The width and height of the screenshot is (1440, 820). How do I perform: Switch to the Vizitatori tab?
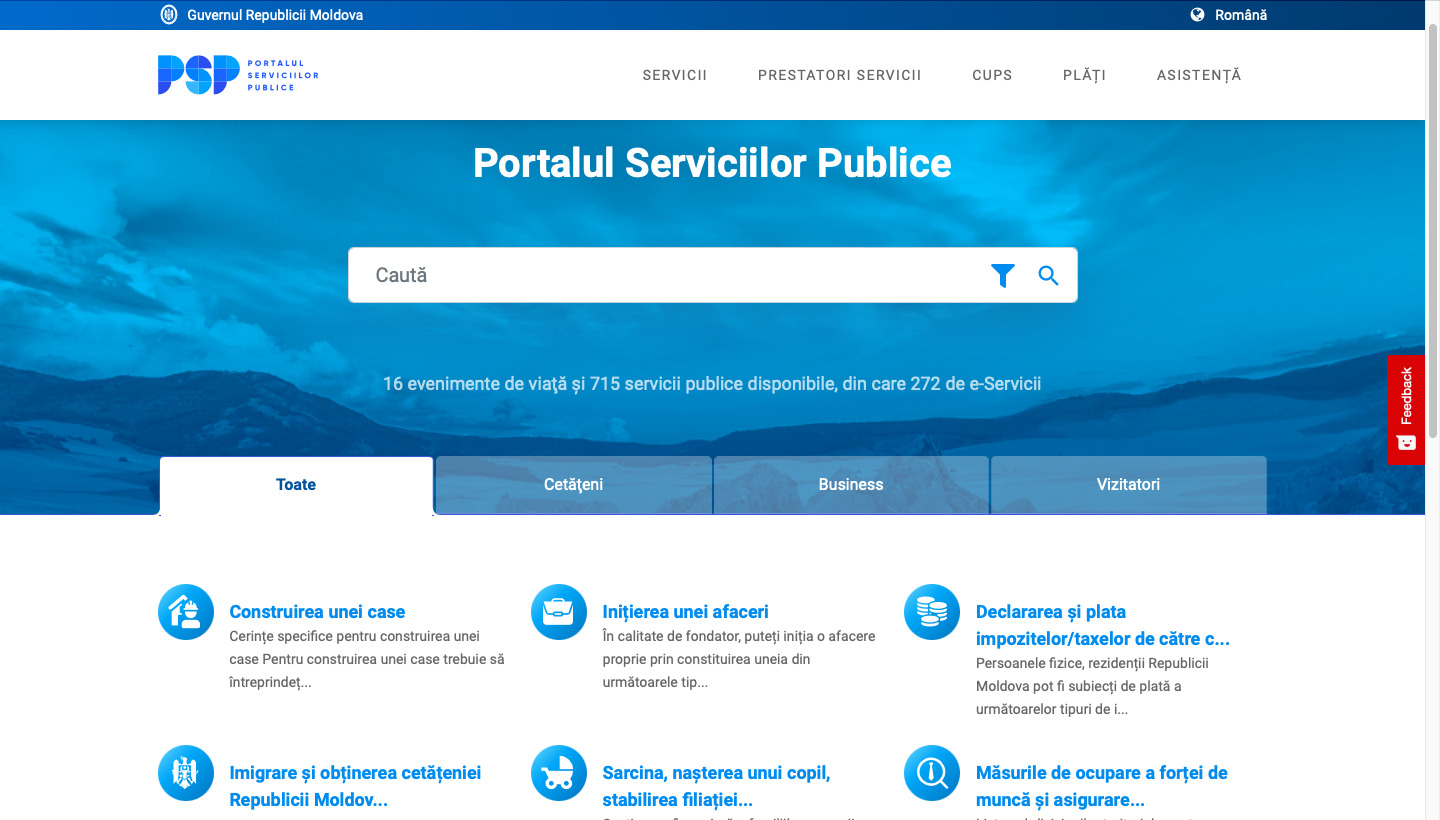point(1128,485)
